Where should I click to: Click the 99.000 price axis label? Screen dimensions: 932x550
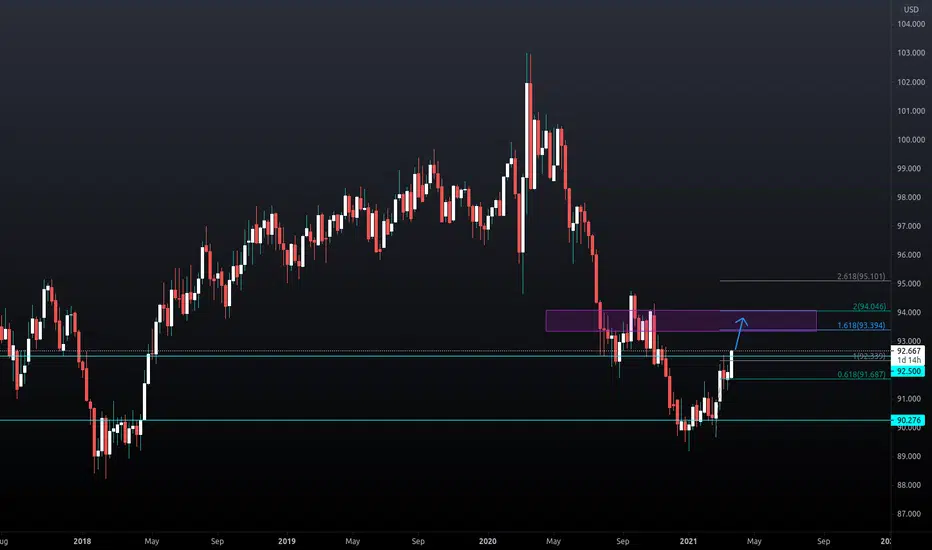tap(911, 168)
